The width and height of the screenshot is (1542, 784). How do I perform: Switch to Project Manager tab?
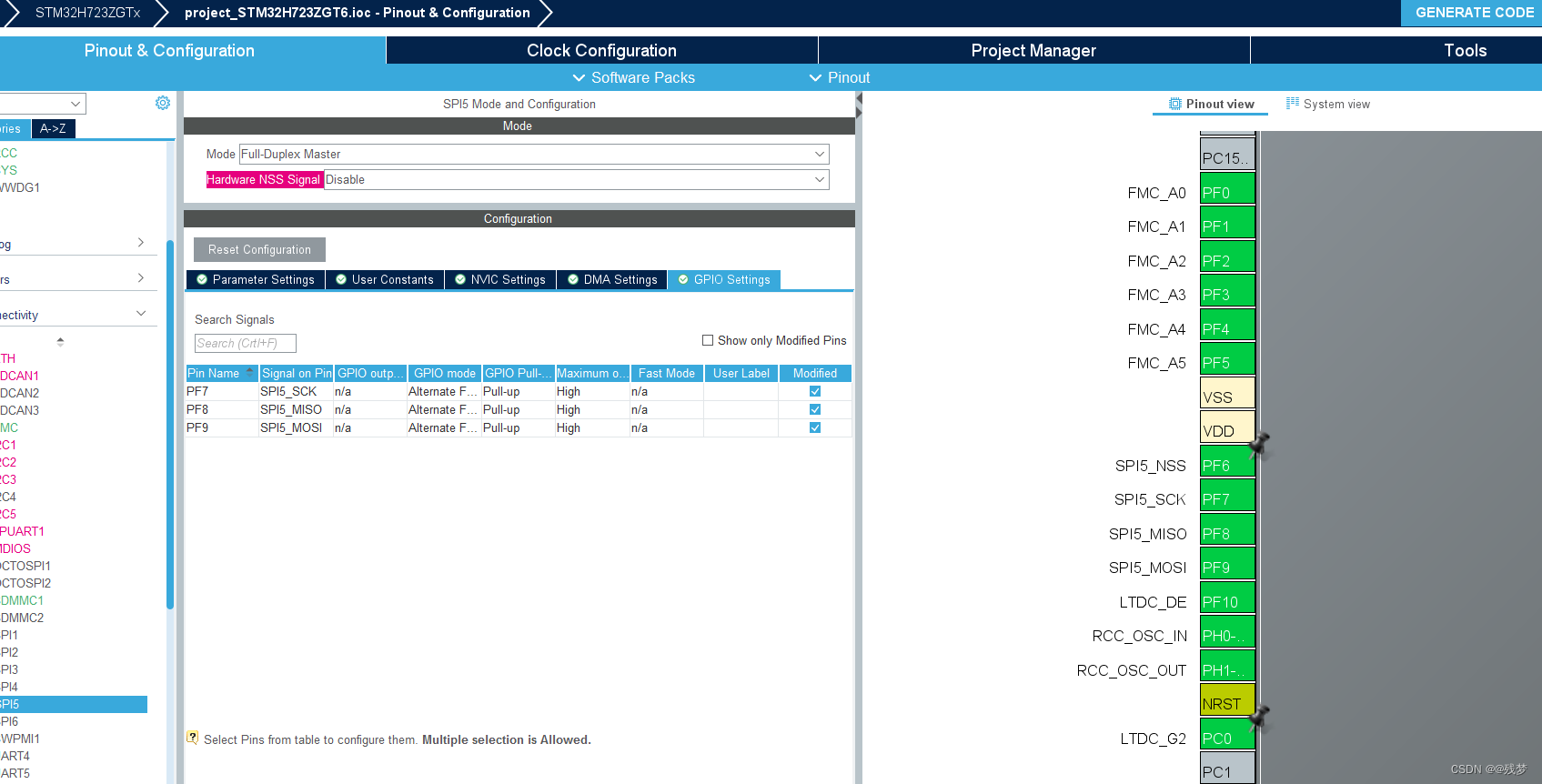[x=1033, y=50]
